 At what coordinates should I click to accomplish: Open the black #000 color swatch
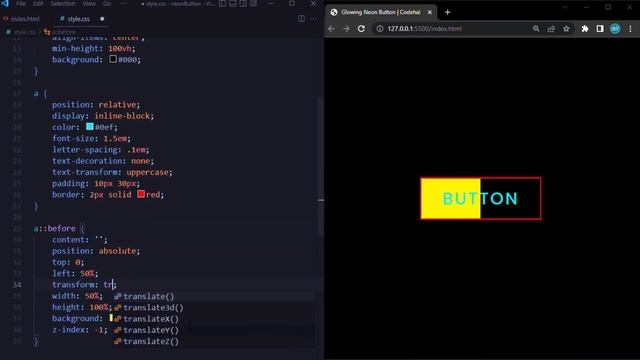pos(113,59)
